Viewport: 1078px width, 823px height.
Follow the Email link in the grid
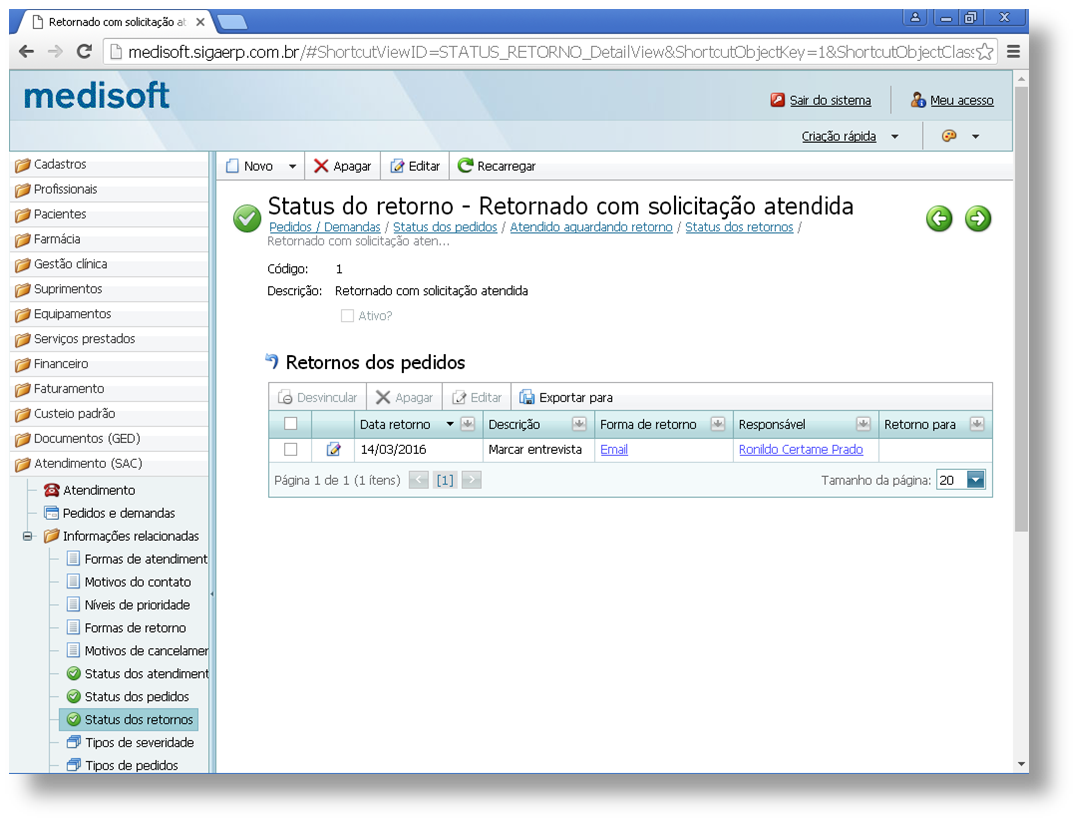614,449
